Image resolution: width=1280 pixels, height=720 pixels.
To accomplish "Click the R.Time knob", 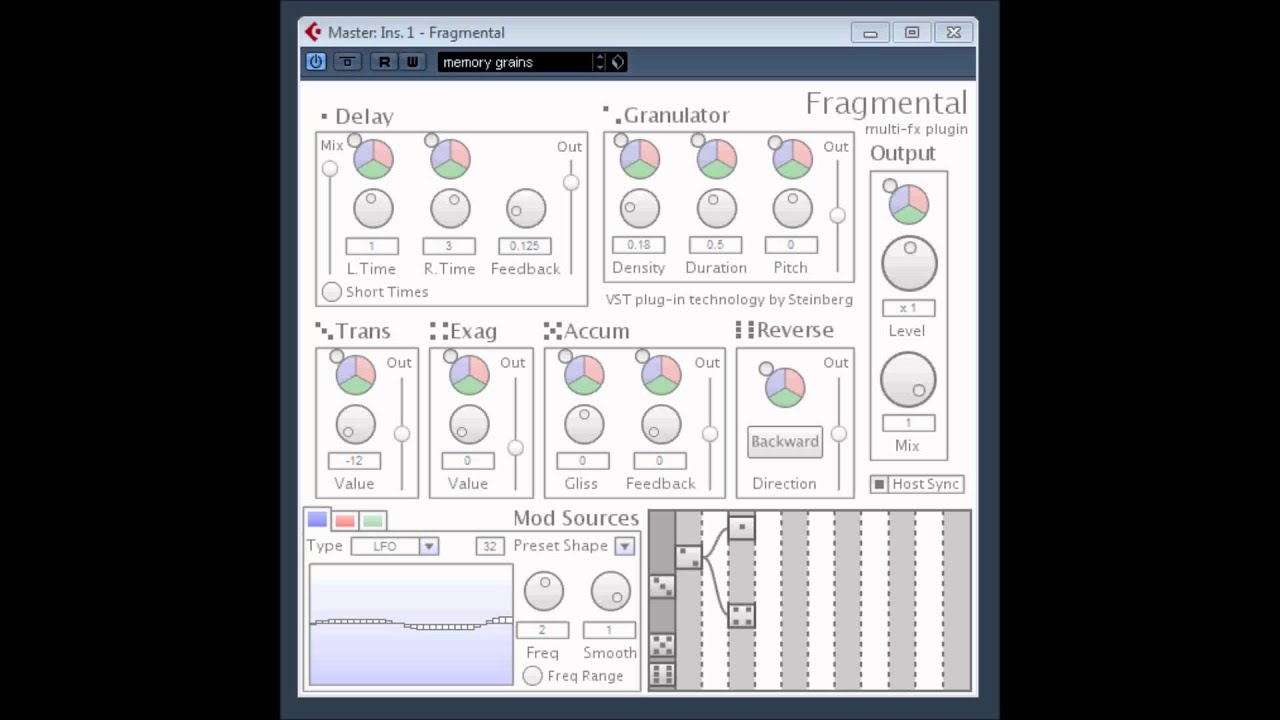I will (450, 209).
